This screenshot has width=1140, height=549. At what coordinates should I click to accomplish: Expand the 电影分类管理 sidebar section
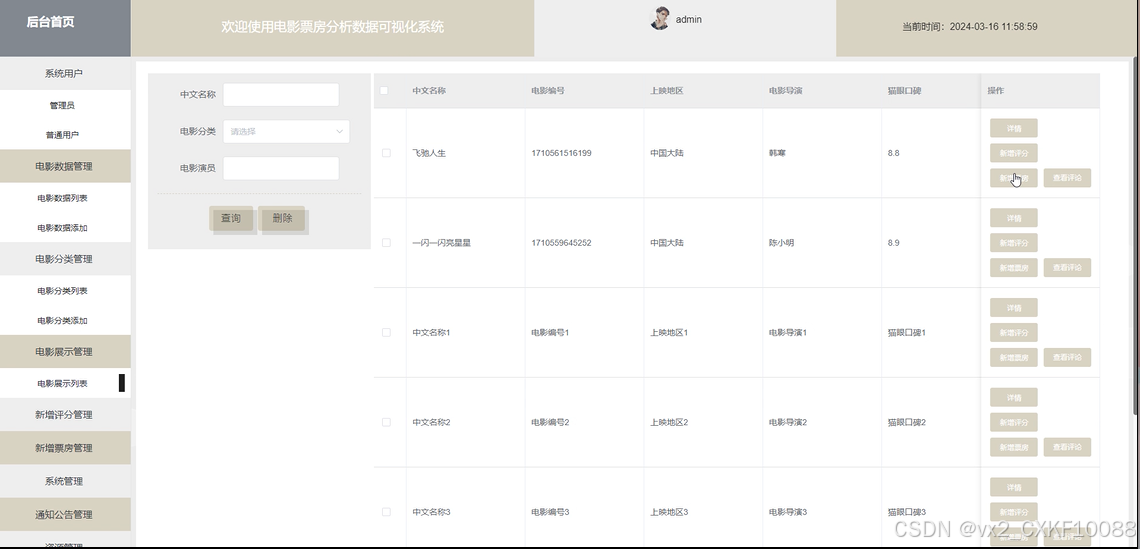click(x=64, y=259)
